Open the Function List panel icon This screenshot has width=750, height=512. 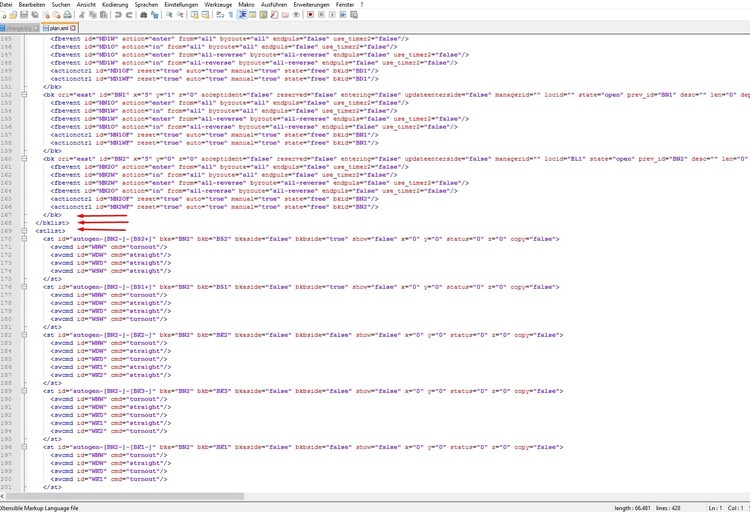[274, 15]
